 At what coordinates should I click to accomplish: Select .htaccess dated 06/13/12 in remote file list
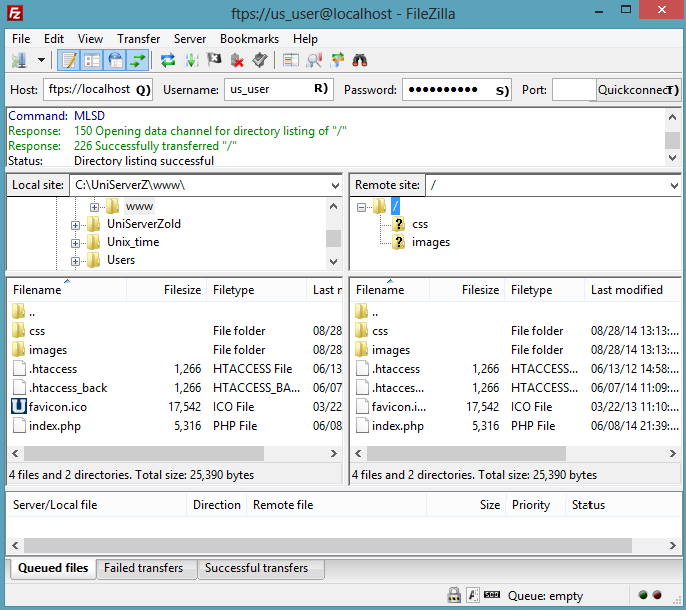coord(396,369)
